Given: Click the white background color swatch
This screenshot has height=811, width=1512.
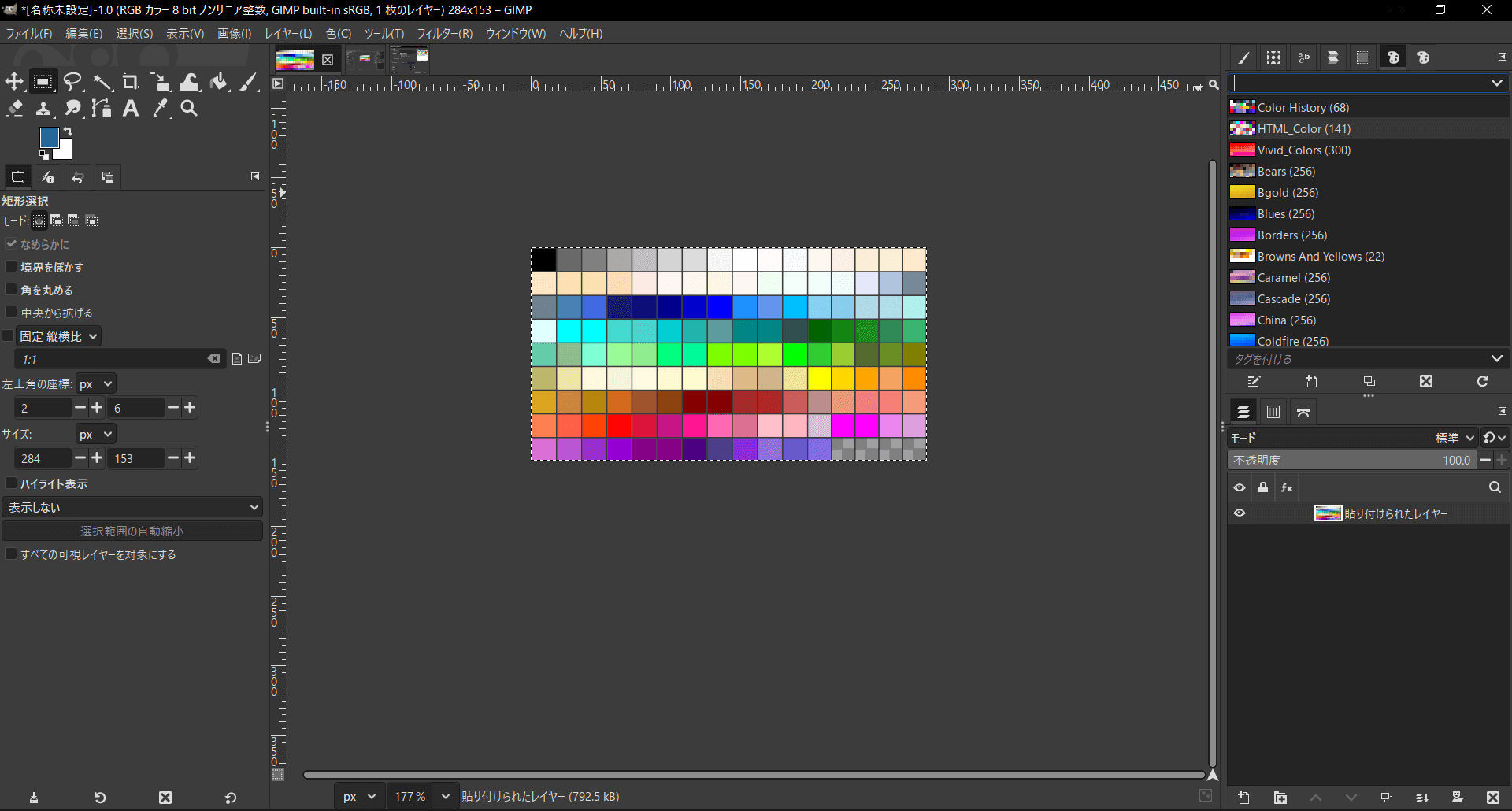Looking at the screenshot, I should [x=65, y=152].
